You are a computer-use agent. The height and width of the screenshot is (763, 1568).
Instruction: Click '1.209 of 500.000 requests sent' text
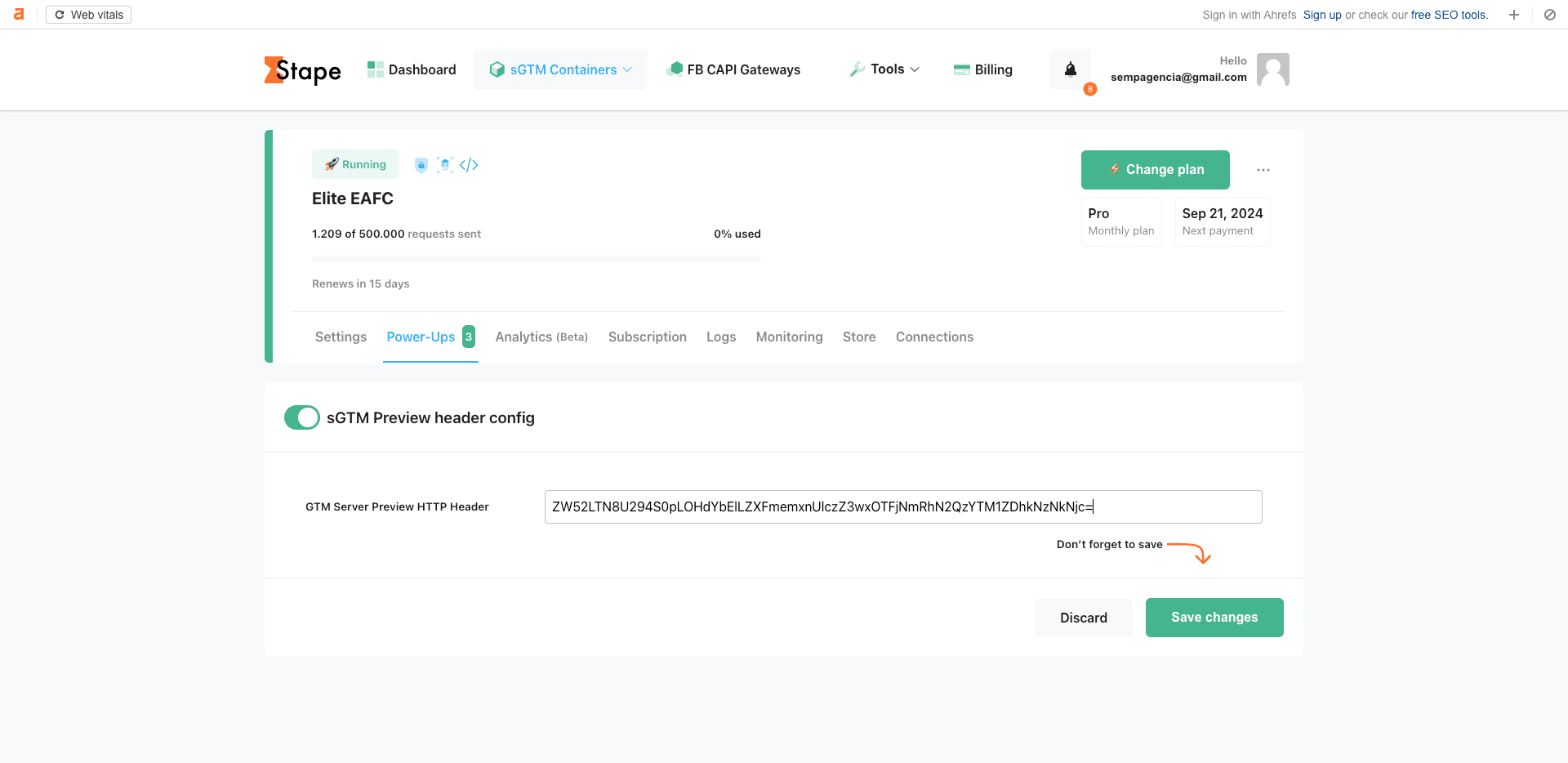[x=396, y=234]
